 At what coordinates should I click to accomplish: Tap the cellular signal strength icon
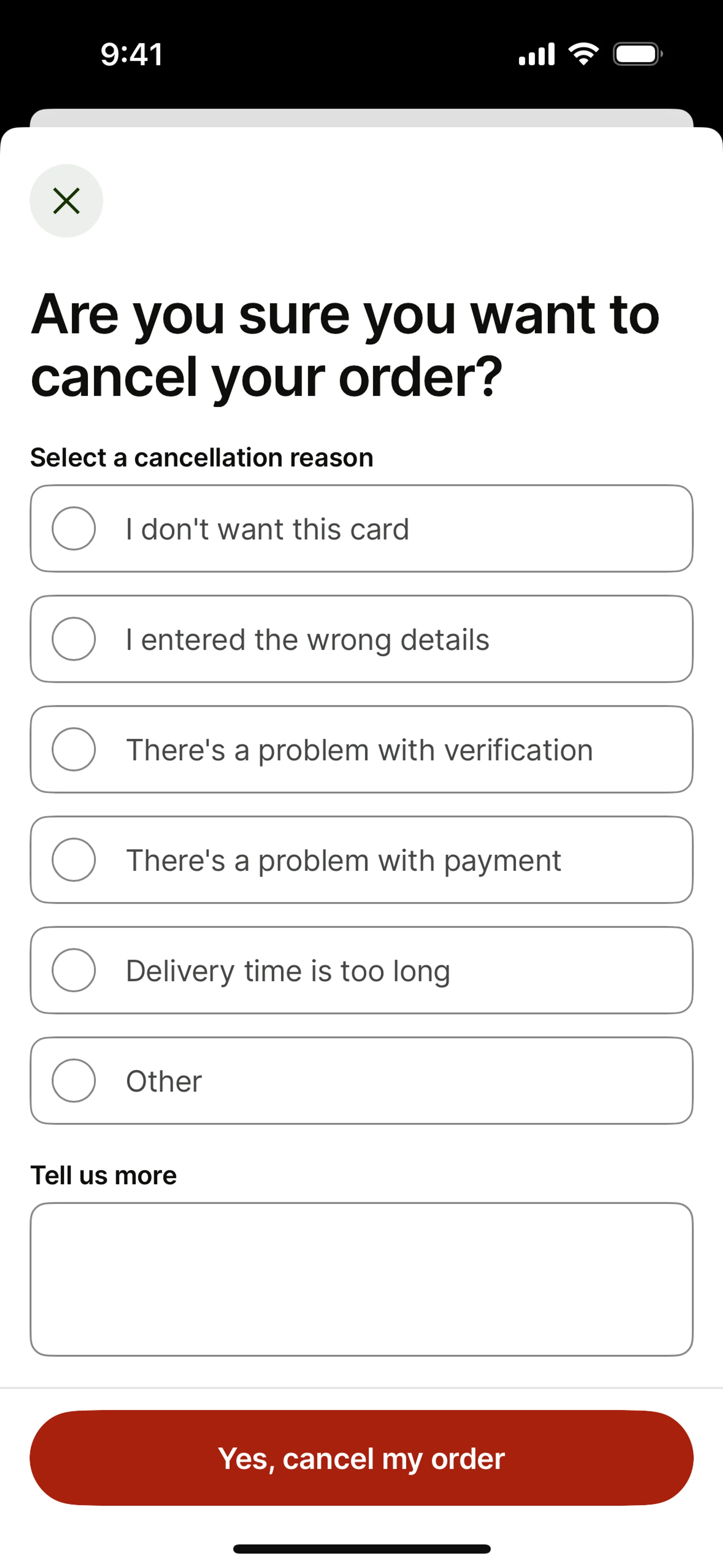(x=536, y=54)
